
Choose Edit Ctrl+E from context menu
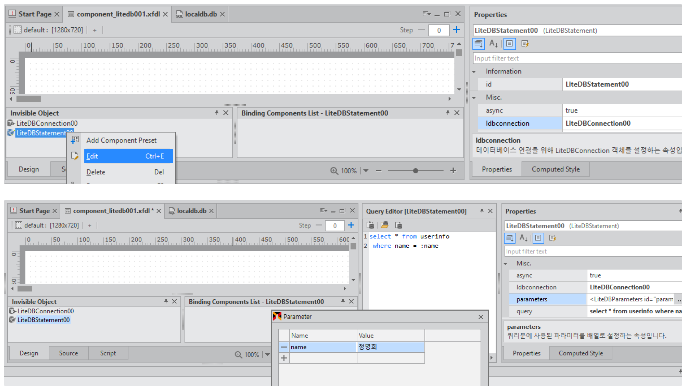click(128, 156)
